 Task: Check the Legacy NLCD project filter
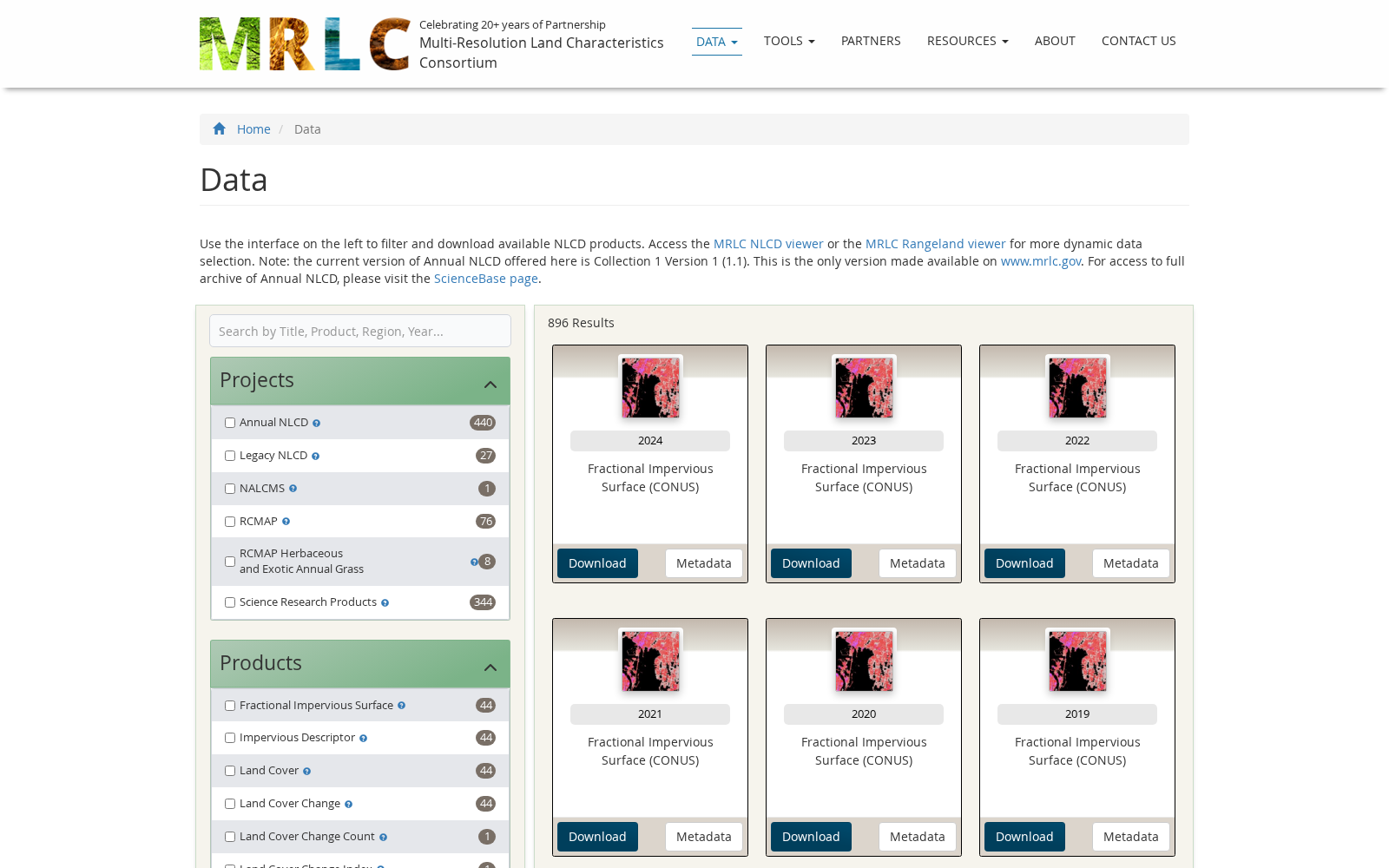(x=230, y=456)
